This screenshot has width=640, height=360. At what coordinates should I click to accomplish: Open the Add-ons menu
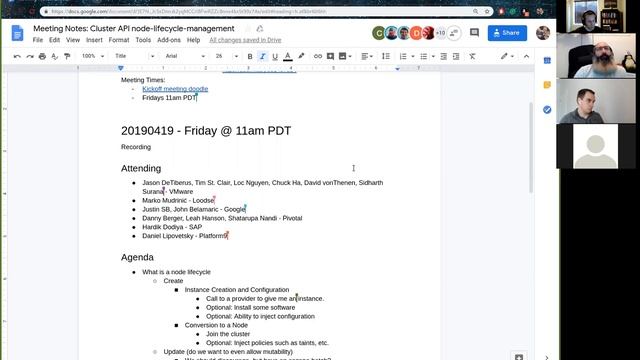[x=169, y=40]
